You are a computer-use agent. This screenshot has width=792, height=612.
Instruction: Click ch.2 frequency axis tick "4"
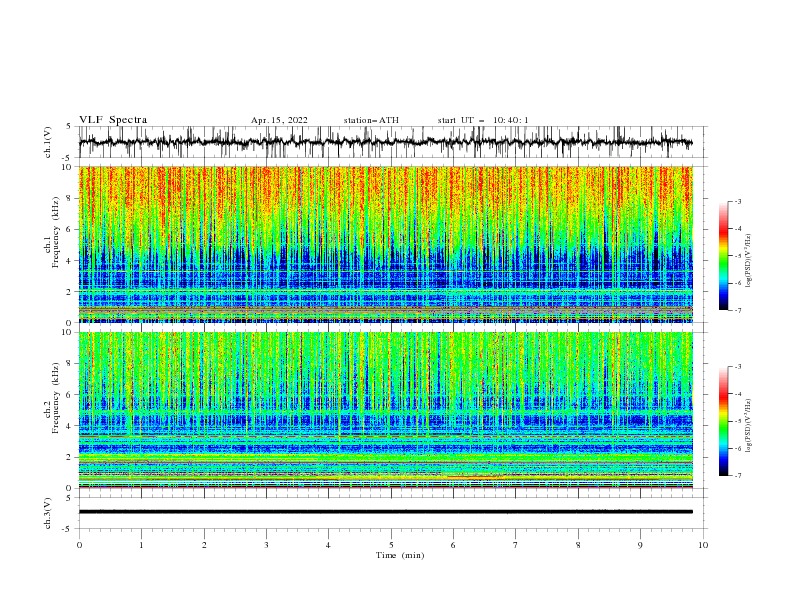pyautogui.click(x=69, y=426)
